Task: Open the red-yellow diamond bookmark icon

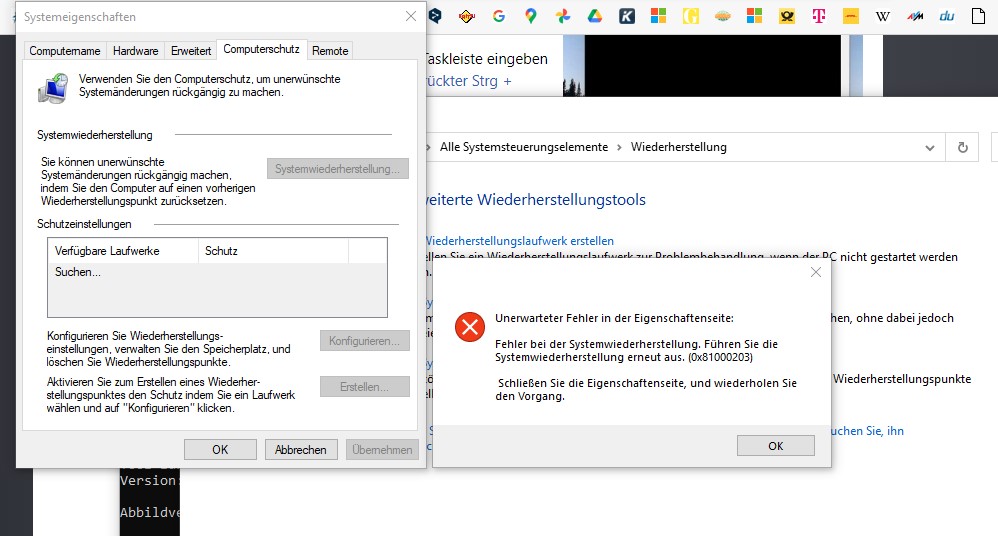Action: pyautogui.click(x=467, y=17)
